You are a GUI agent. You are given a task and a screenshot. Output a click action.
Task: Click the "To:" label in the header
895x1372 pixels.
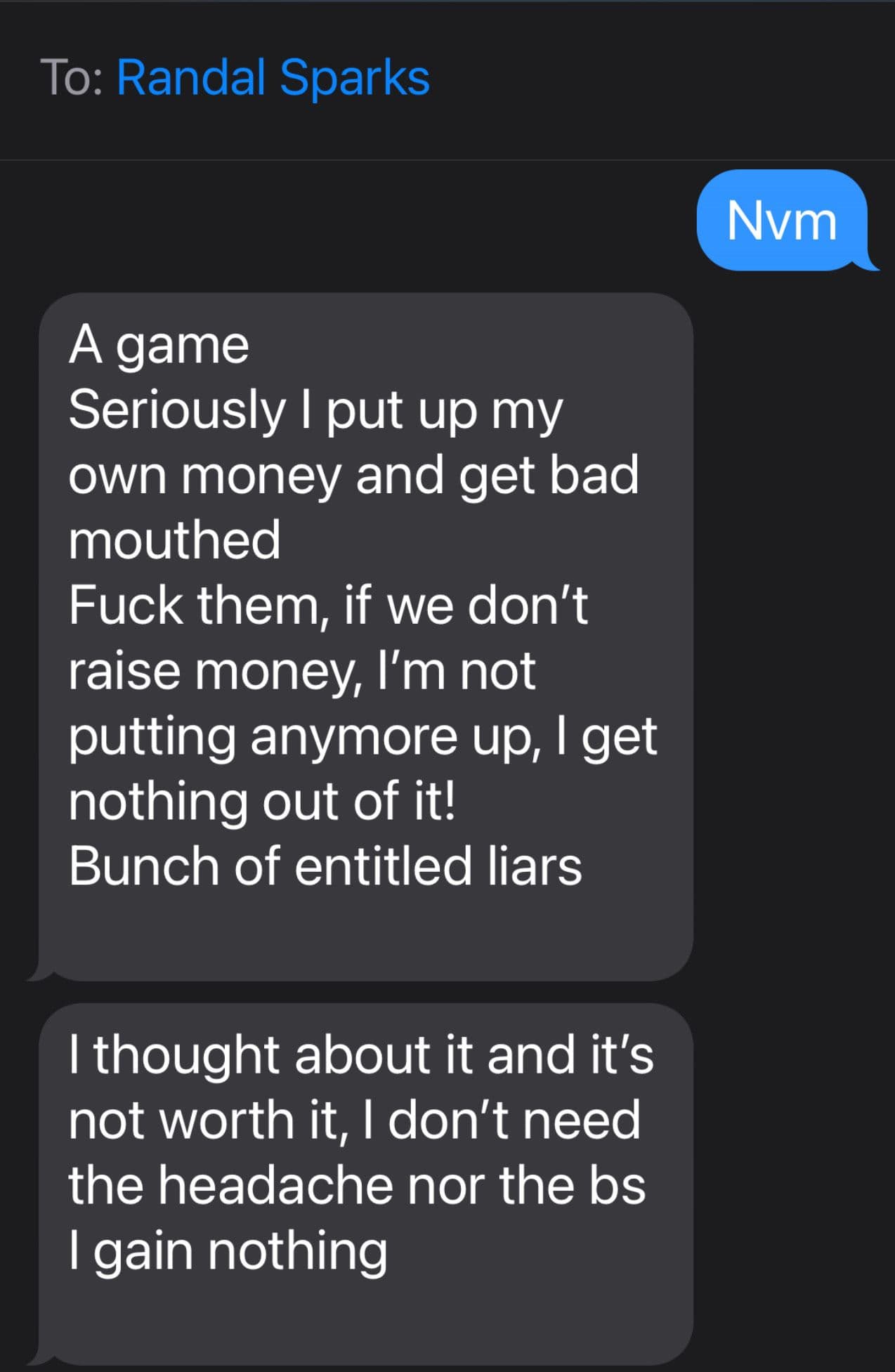72,77
